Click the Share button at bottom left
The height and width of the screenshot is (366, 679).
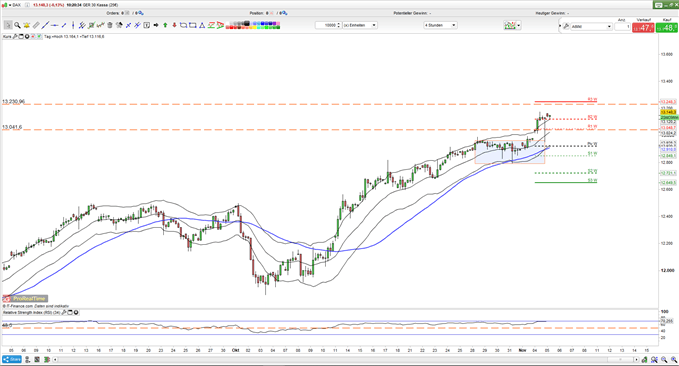(12, 360)
